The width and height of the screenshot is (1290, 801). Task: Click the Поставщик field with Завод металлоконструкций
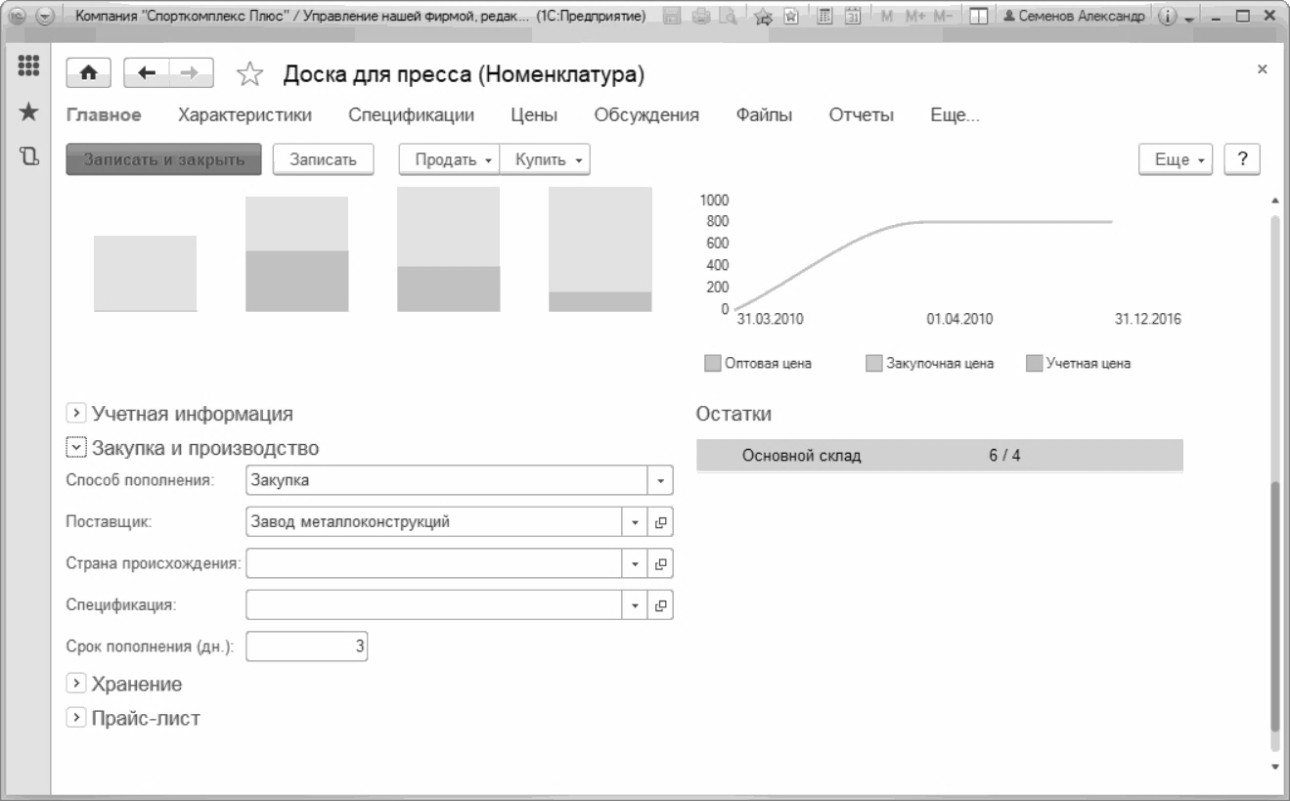click(x=436, y=521)
